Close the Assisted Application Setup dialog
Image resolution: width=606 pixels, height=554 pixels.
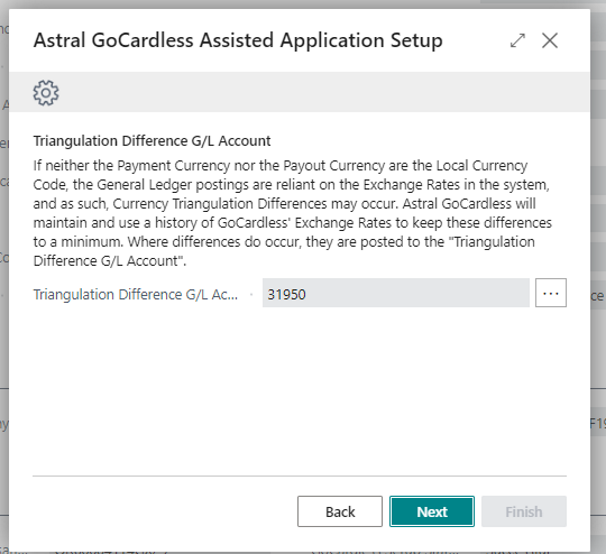(x=549, y=41)
